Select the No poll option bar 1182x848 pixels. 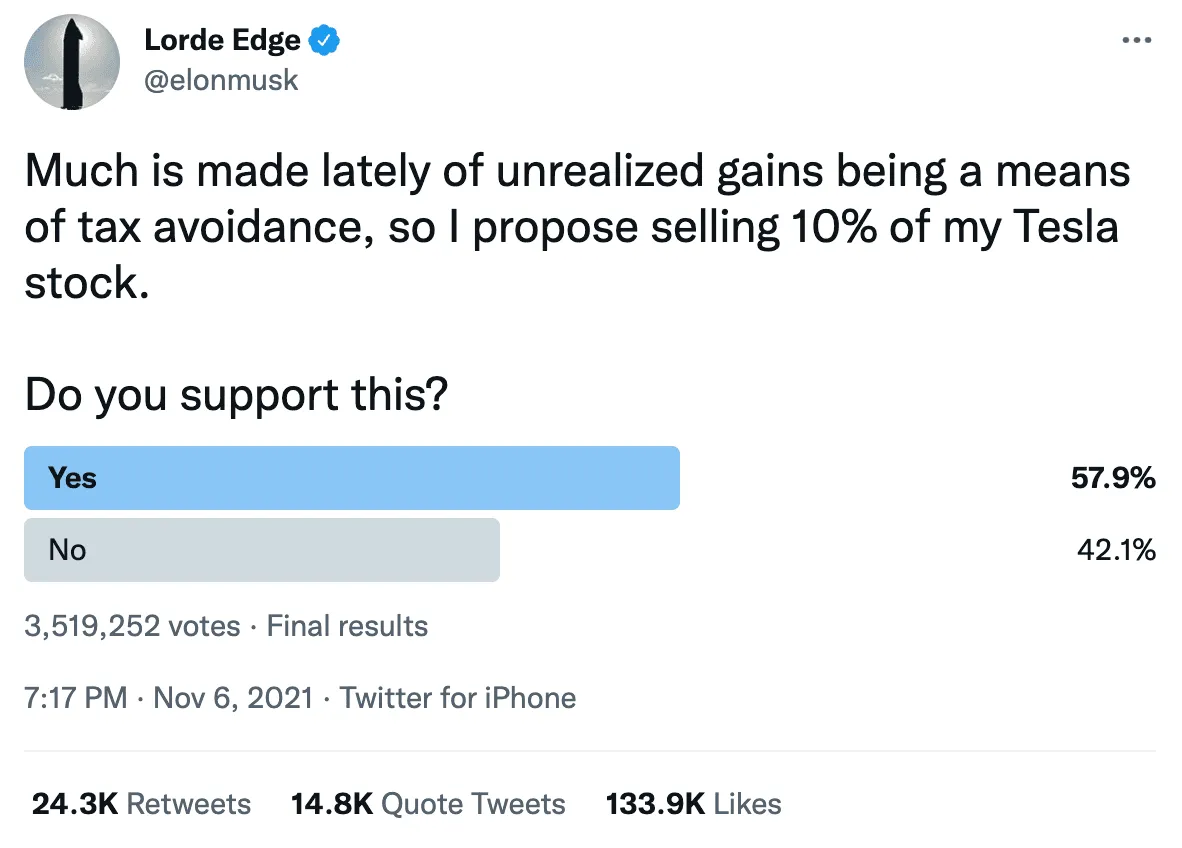[262, 549]
